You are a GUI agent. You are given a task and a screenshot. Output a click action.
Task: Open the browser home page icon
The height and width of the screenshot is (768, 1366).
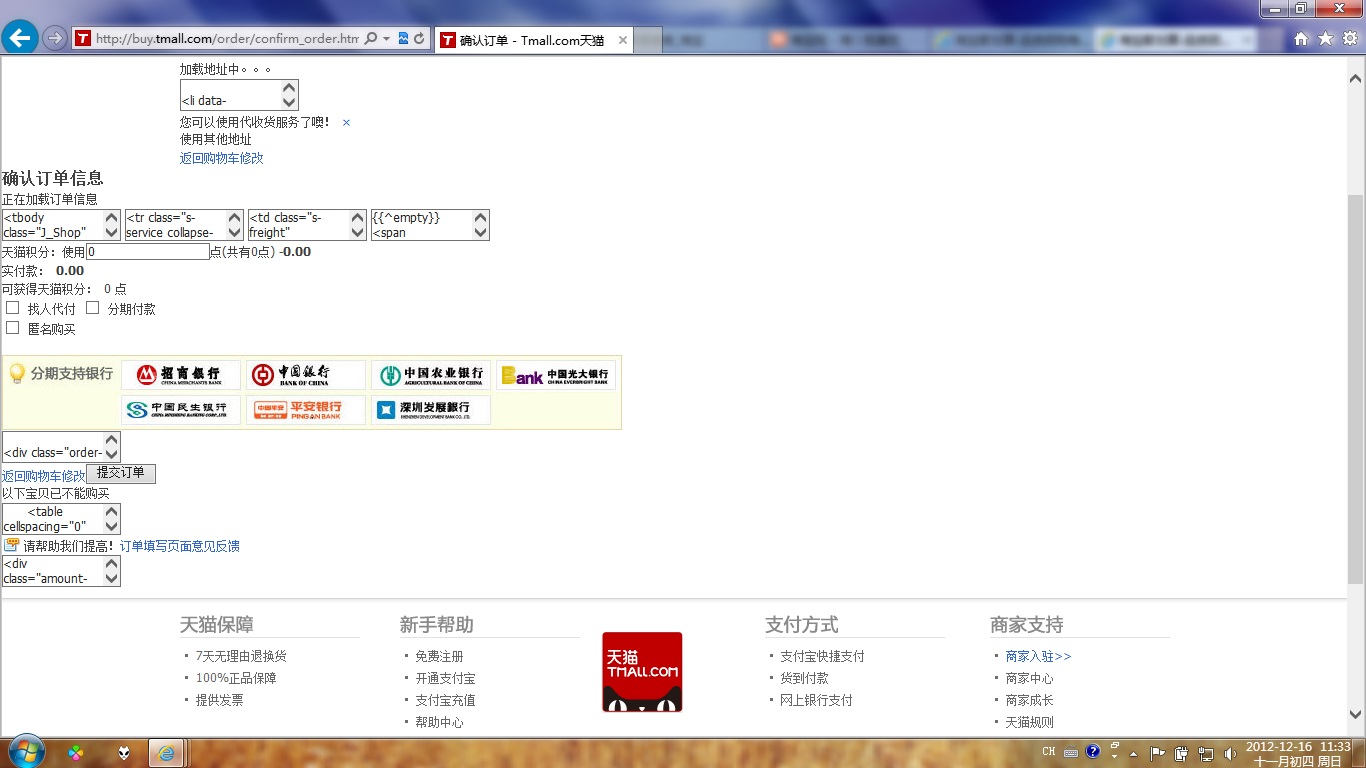click(1301, 39)
